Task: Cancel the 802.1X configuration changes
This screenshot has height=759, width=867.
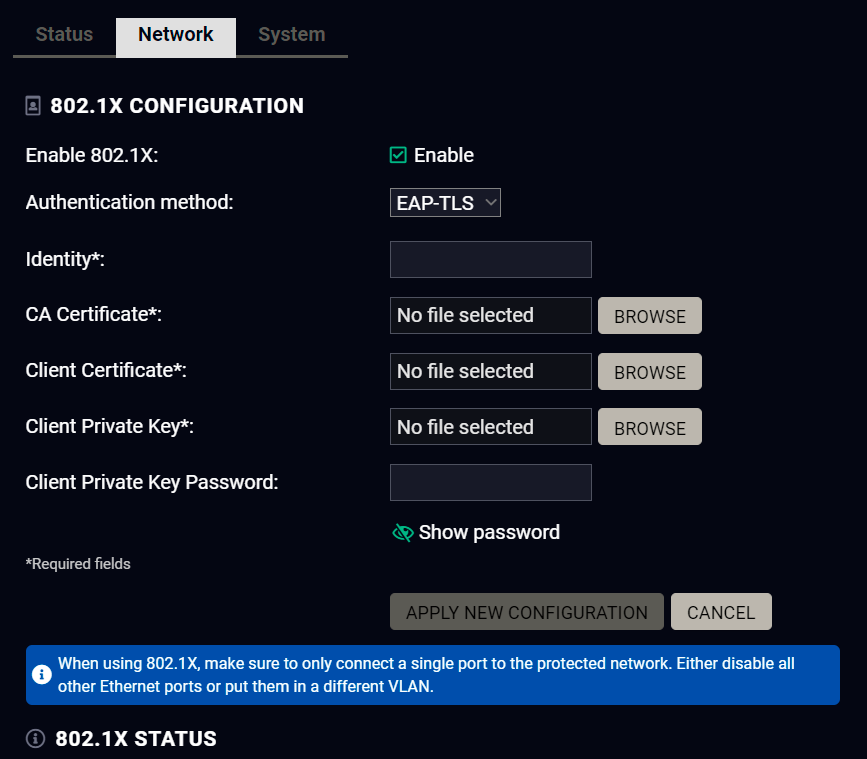Action: coord(720,612)
